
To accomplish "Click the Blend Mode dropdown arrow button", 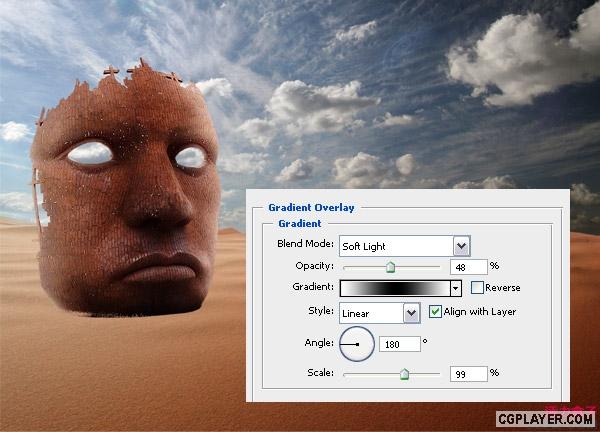I will pyautogui.click(x=461, y=246).
